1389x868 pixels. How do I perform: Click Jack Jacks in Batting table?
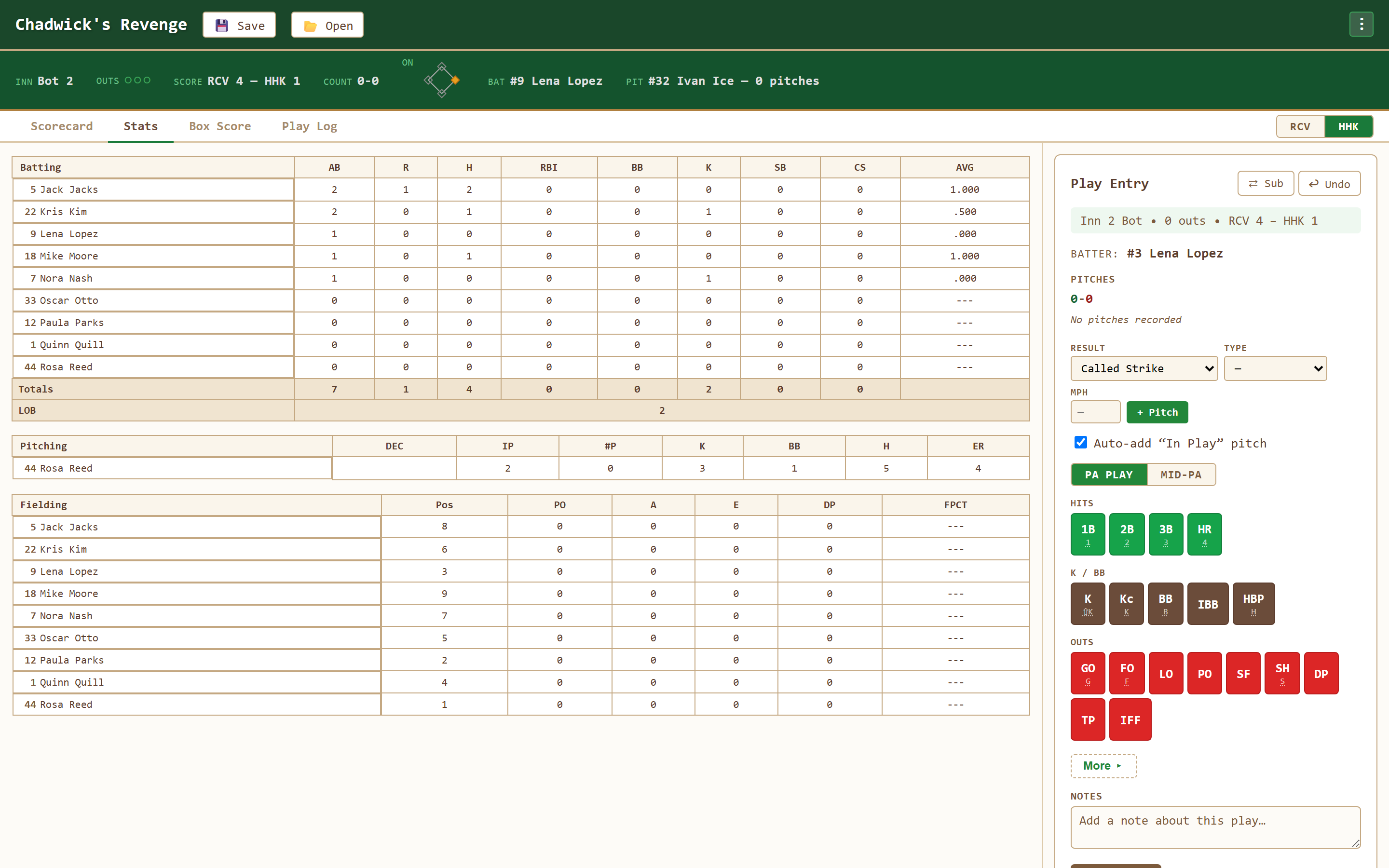point(153,190)
